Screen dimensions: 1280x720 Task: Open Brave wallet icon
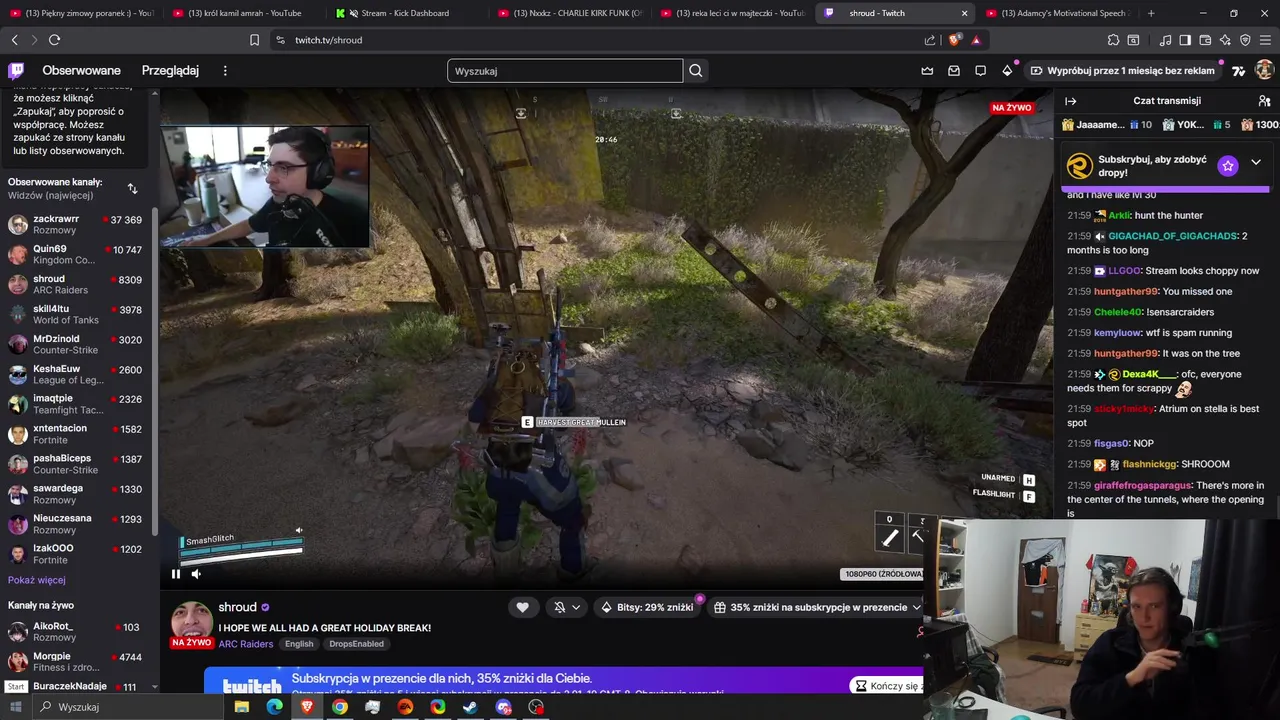[x=1205, y=40]
